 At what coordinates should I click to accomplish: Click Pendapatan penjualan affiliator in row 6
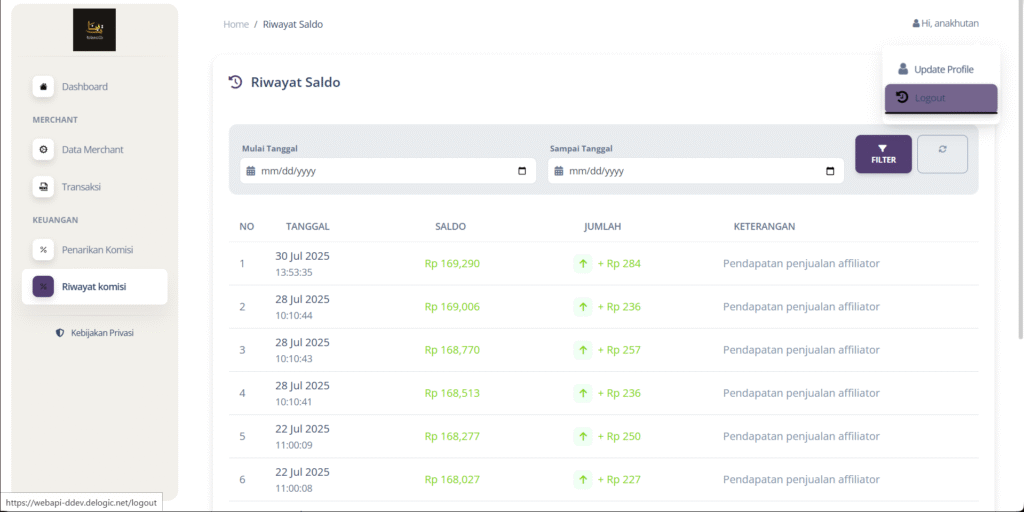801,479
